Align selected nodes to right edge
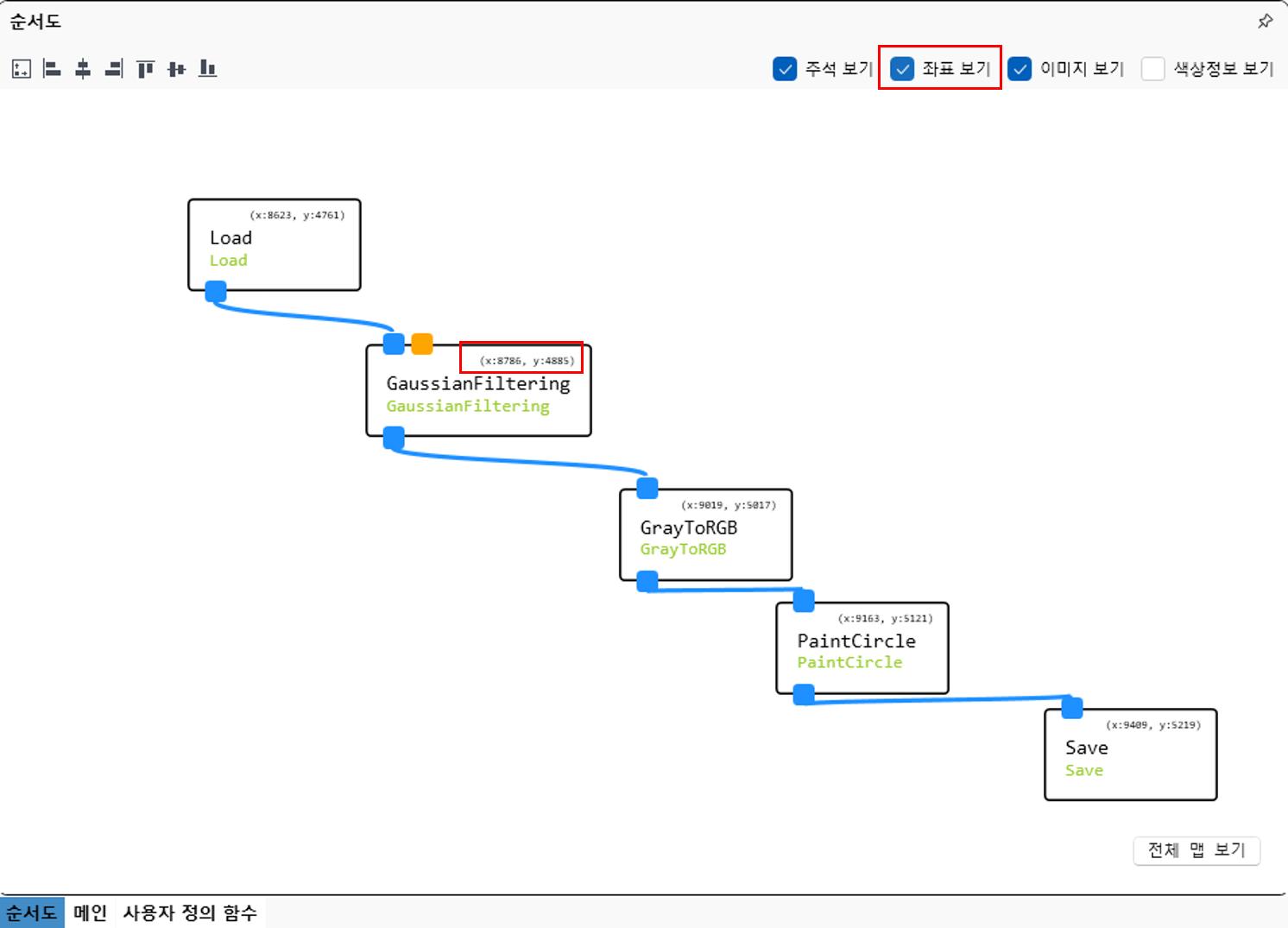The image size is (1288, 928). [x=114, y=69]
